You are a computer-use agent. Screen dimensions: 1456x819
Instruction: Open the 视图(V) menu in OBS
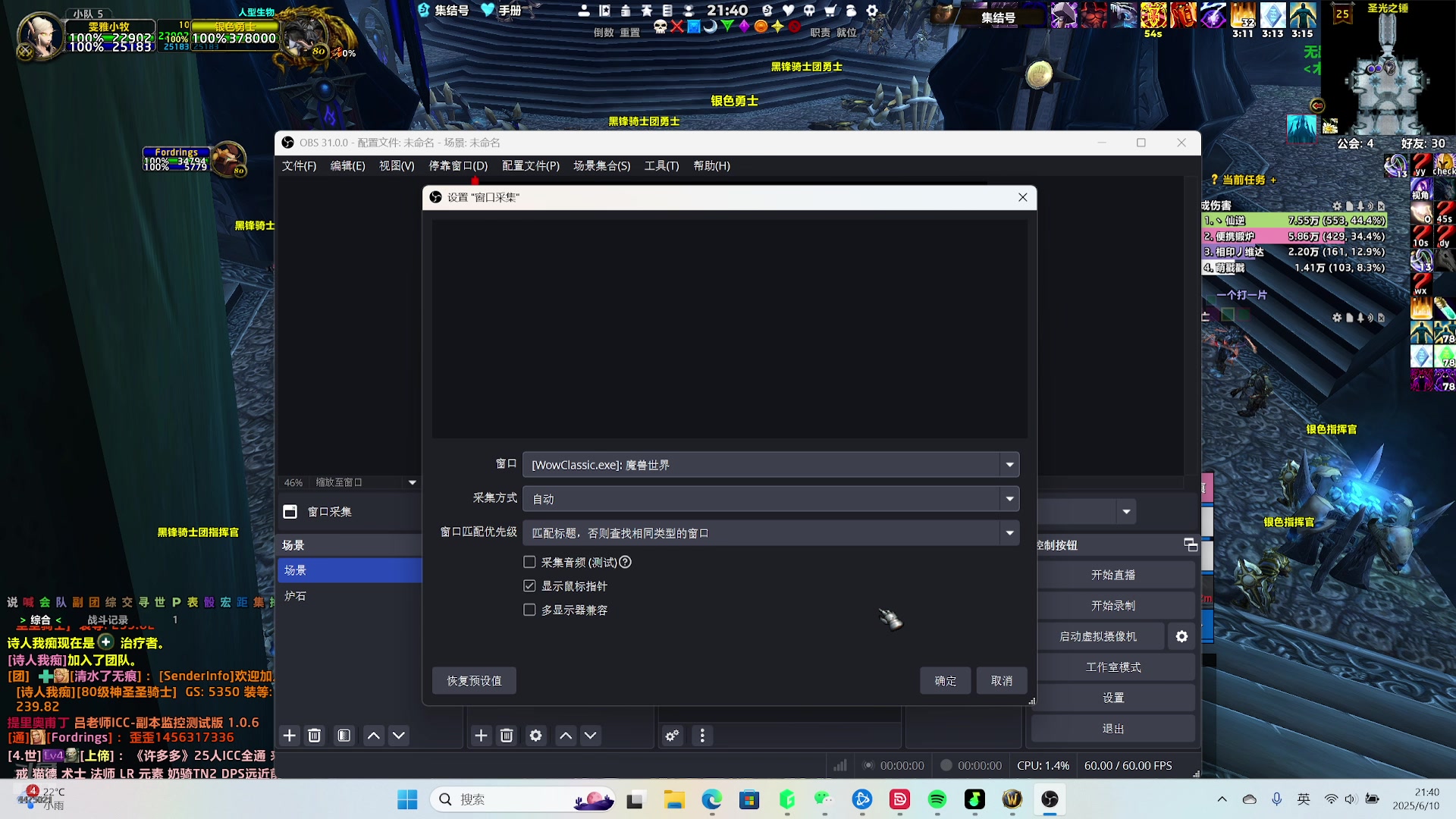click(397, 165)
